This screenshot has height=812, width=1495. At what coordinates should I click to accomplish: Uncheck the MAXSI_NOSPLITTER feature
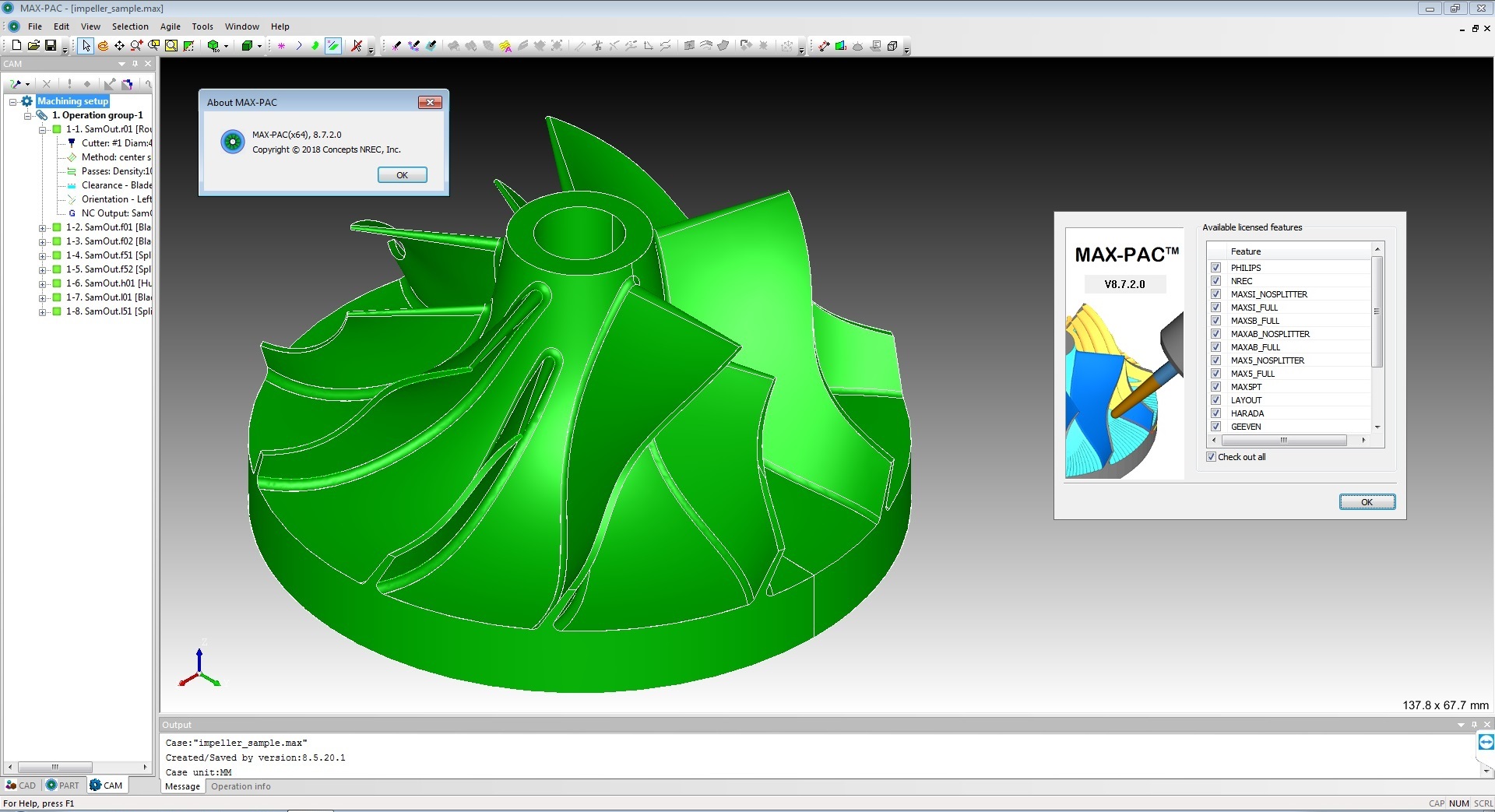coord(1215,294)
